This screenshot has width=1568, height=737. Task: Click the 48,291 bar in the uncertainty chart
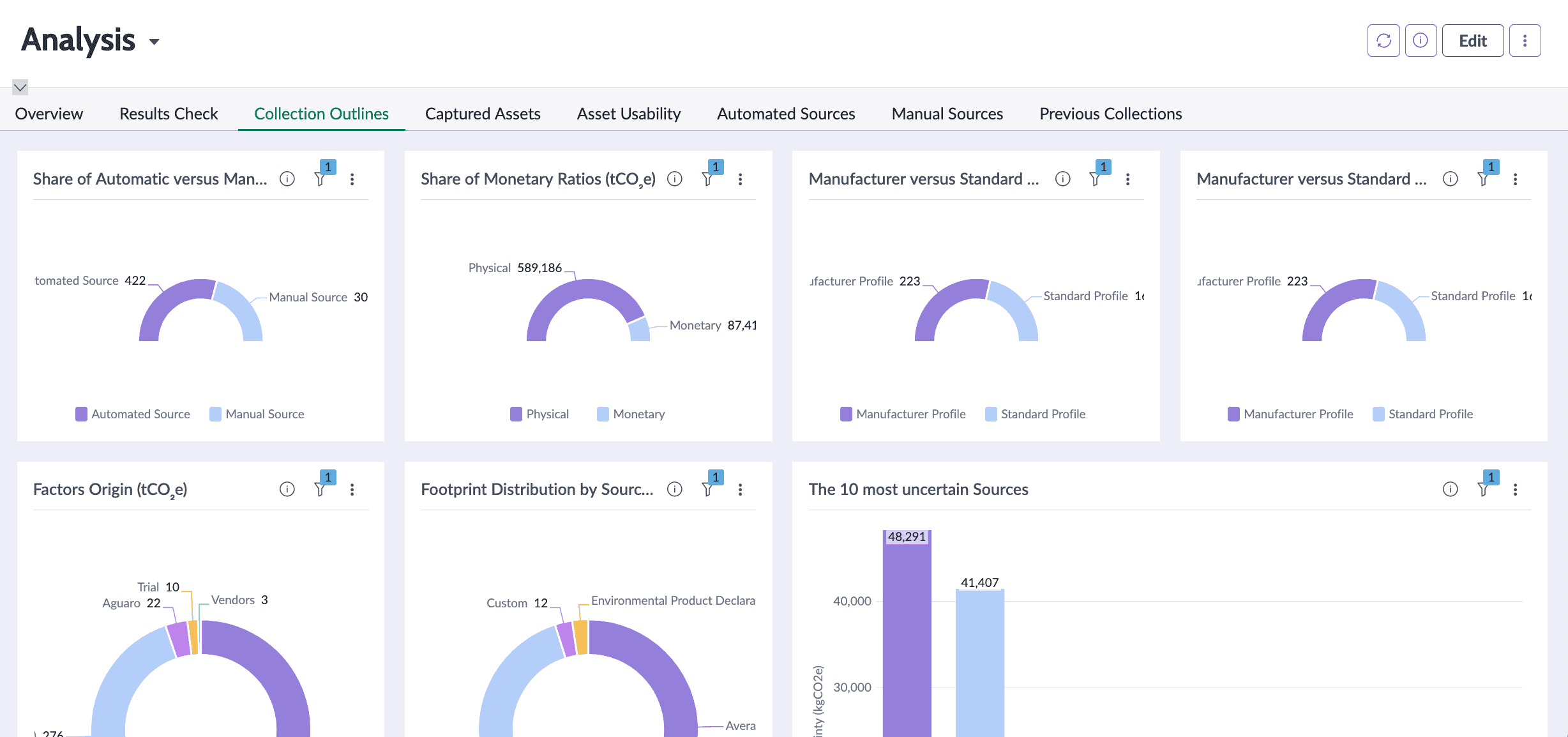(907, 632)
